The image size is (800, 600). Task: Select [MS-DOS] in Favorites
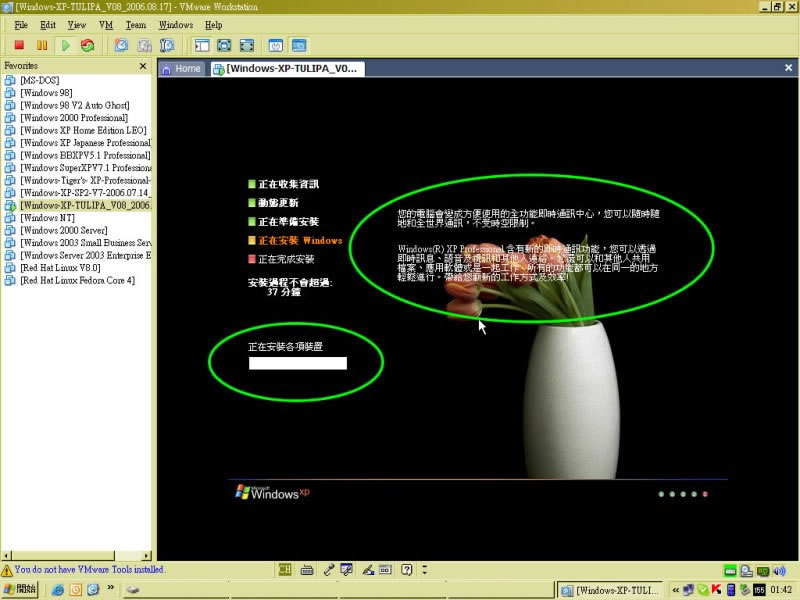39,81
